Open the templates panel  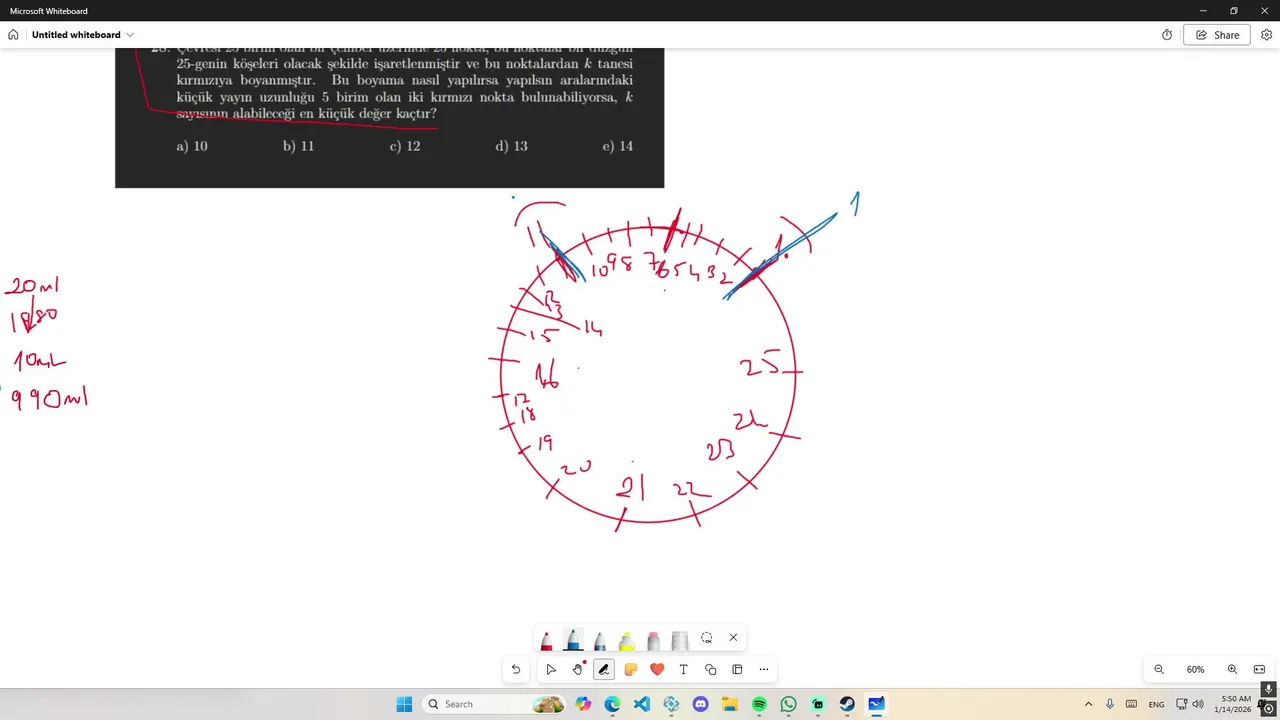click(737, 670)
